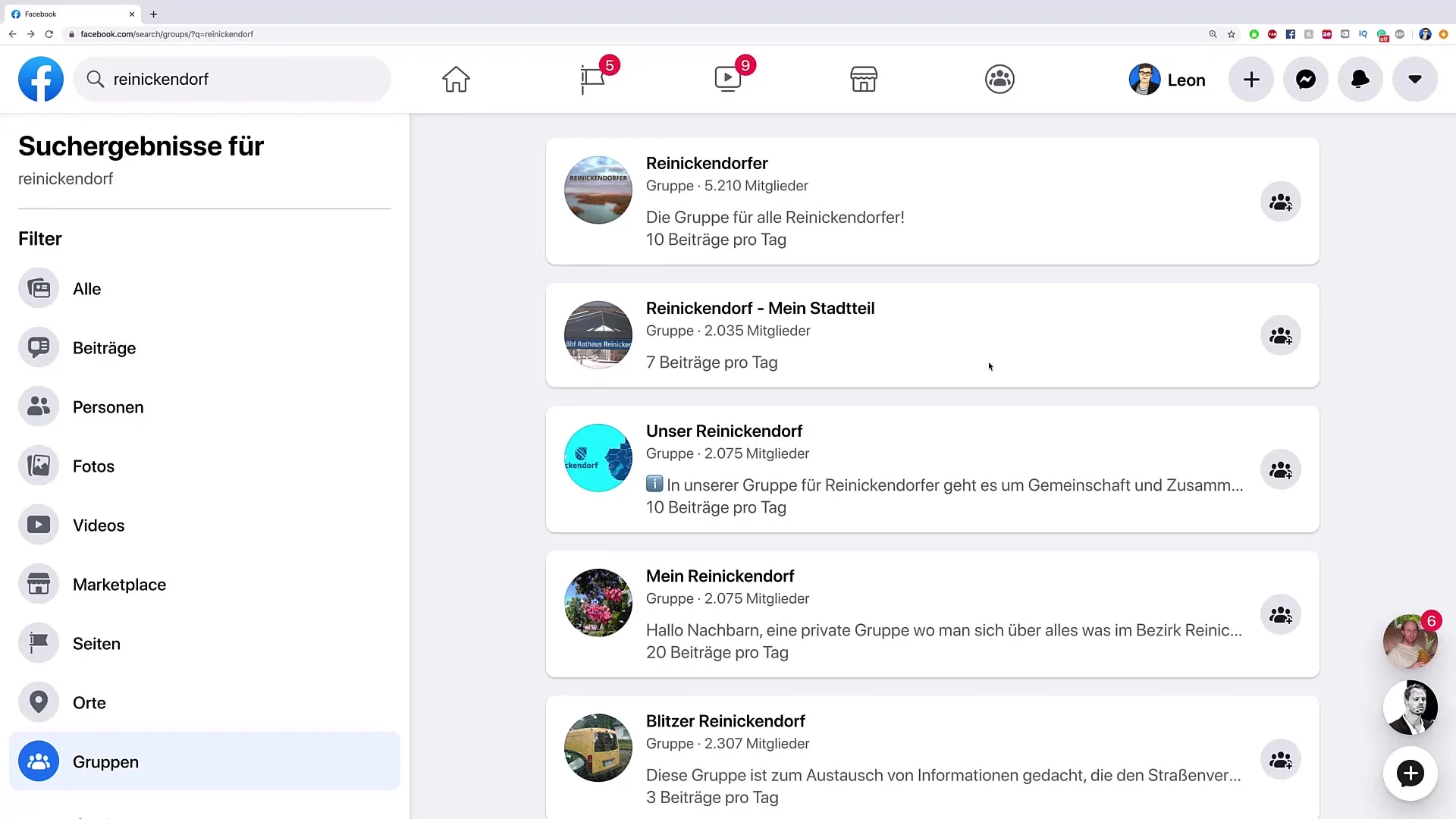Screen dimensions: 1456x819
Task: Open the video/watch icon tab
Action: 728,79
